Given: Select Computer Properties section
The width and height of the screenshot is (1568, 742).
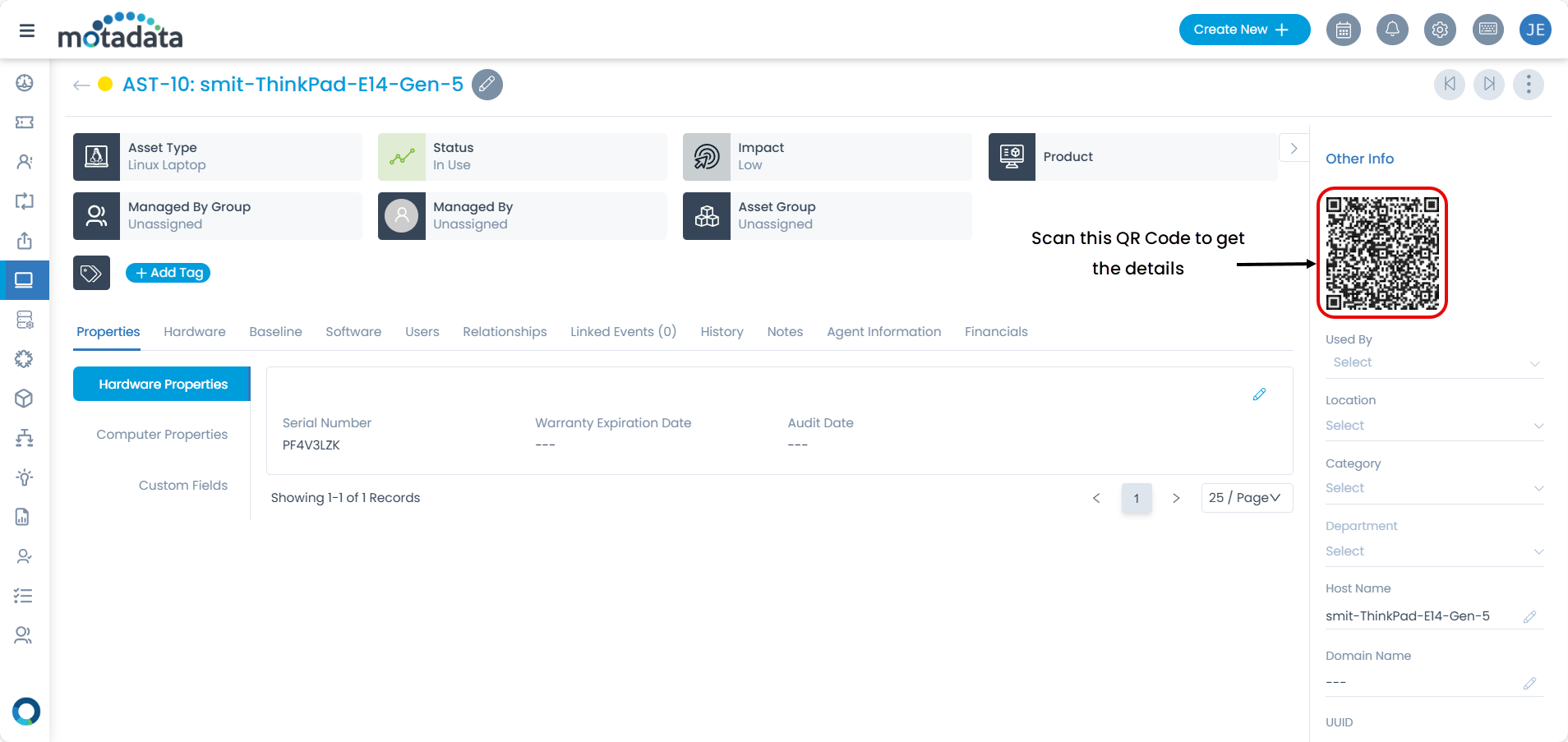Looking at the screenshot, I should point(162,435).
